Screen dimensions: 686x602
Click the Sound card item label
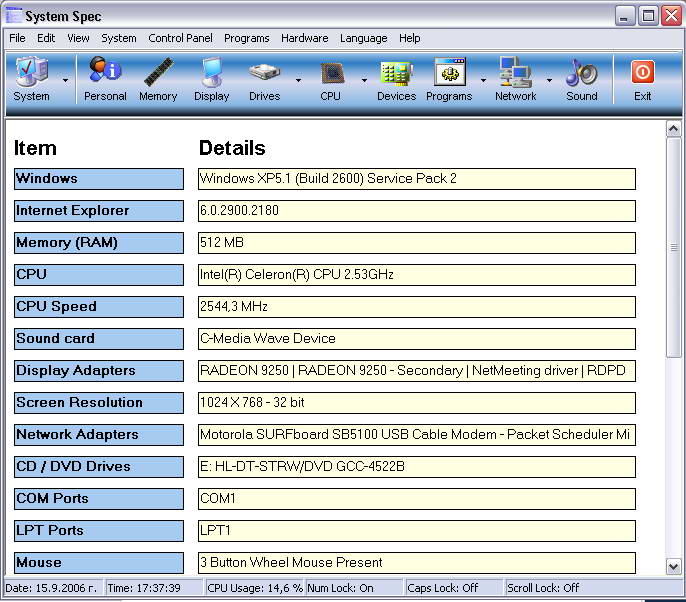[99, 339]
